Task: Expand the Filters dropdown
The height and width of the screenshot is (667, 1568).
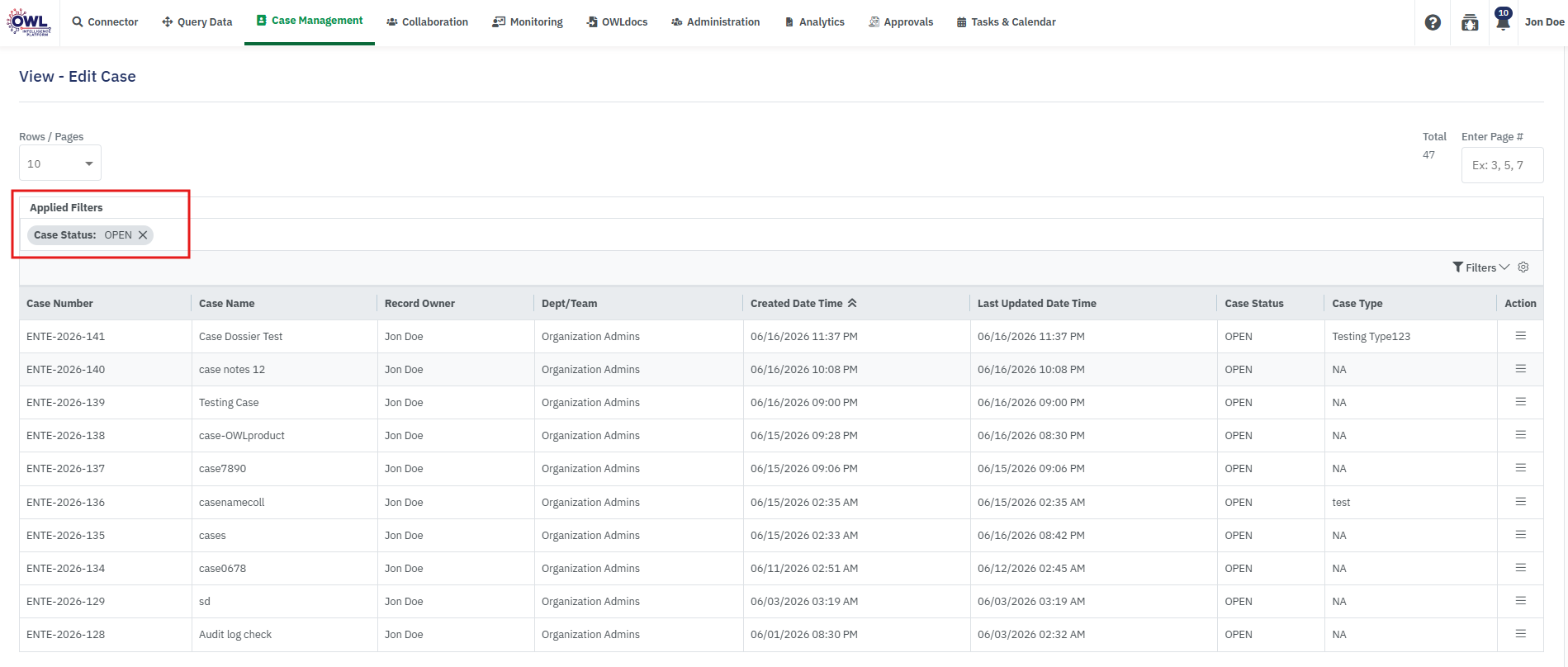Action: point(1480,267)
